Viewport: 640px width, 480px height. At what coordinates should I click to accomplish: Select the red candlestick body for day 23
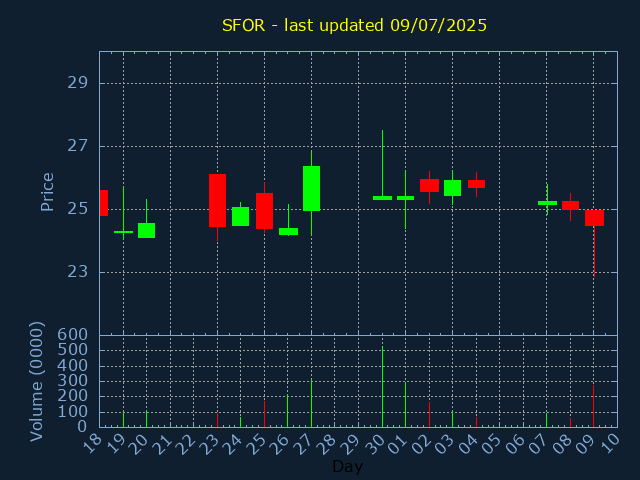(x=217, y=200)
